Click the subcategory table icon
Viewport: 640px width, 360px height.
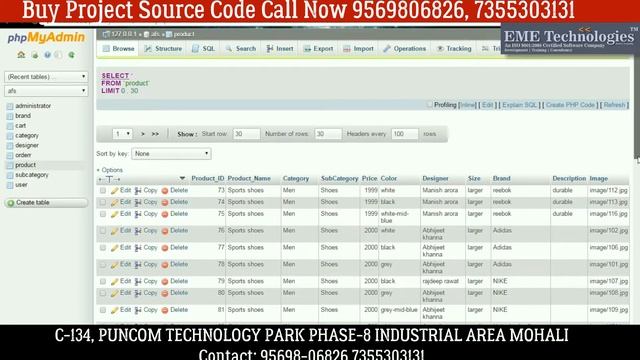pyautogui.click(x=10, y=175)
